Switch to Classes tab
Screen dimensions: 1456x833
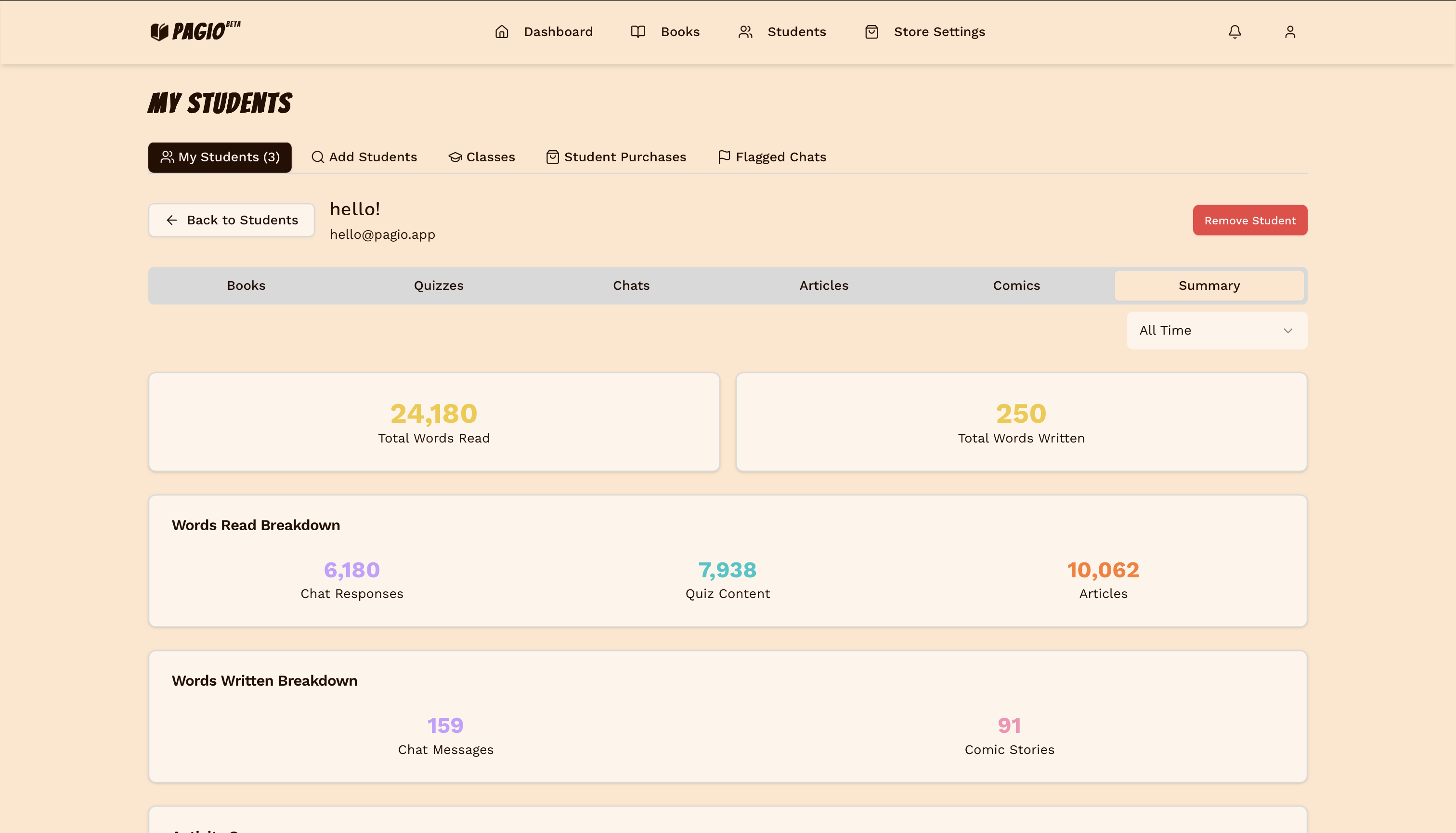[x=481, y=157]
